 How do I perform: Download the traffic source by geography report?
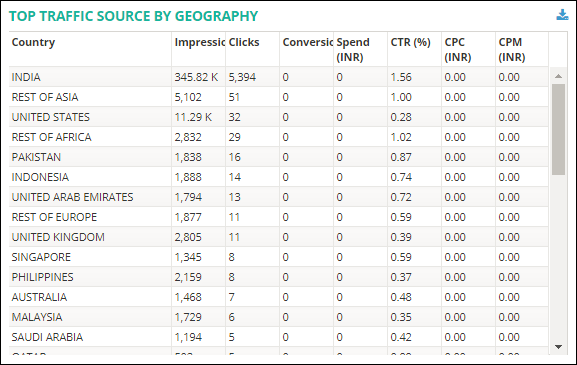[x=562, y=15]
